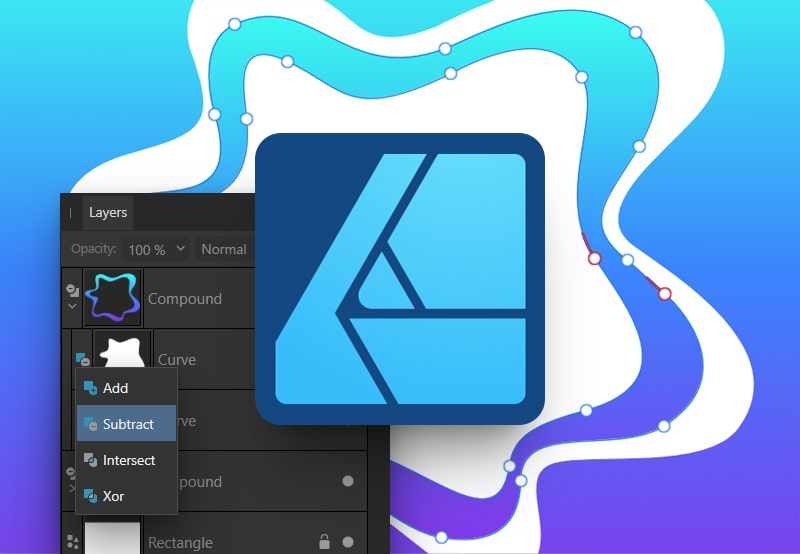Image resolution: width=800 pixels, height=554 pixels.
Task: Select the Curve layer name
Action: pyautogui.click(x=177, y=360)
